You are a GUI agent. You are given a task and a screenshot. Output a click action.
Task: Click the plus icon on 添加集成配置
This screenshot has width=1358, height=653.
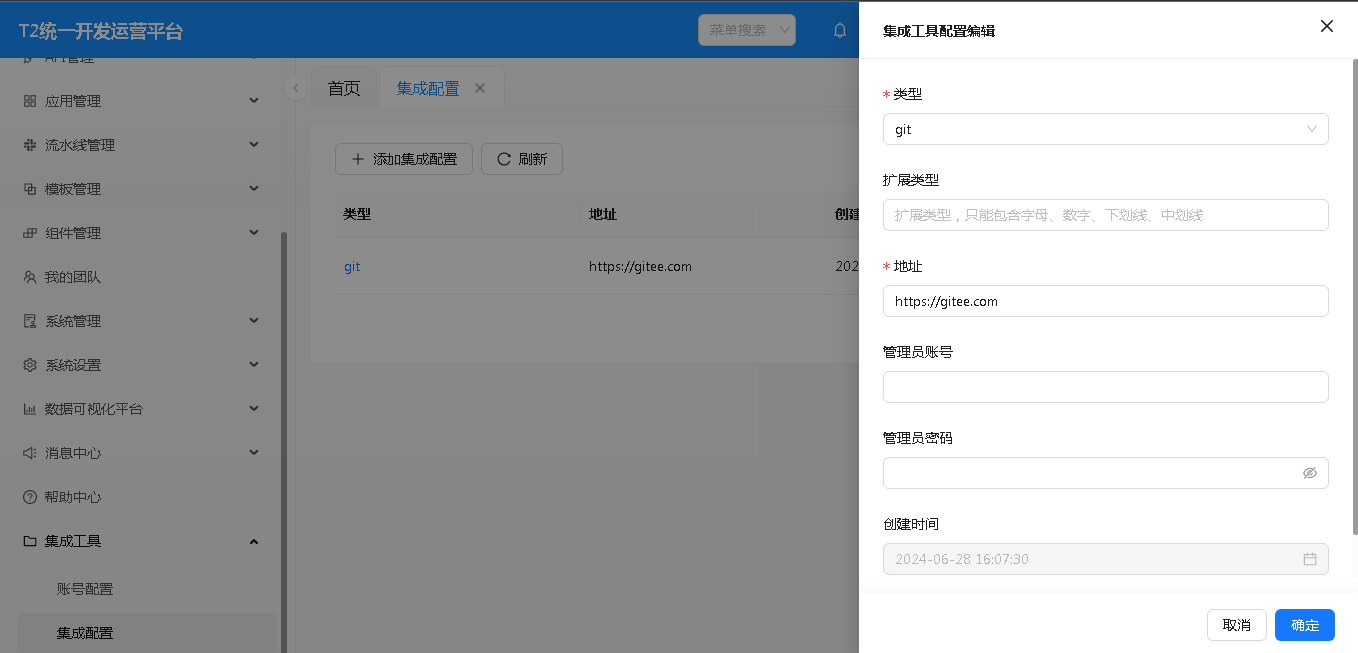(x=358, y=159)
